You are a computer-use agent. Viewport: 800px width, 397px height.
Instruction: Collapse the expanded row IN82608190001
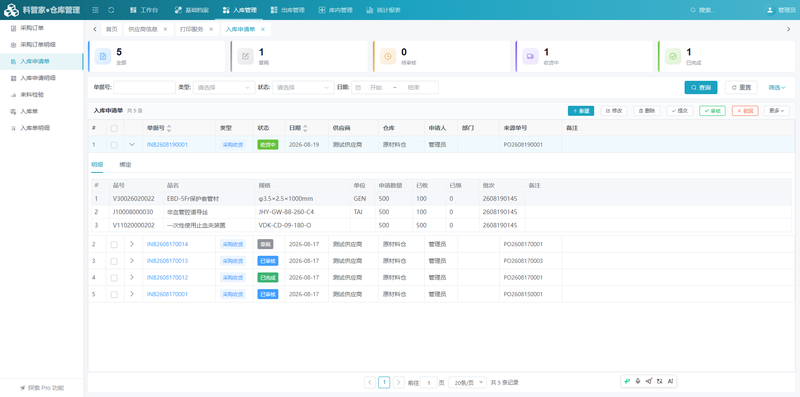(132, 145)
